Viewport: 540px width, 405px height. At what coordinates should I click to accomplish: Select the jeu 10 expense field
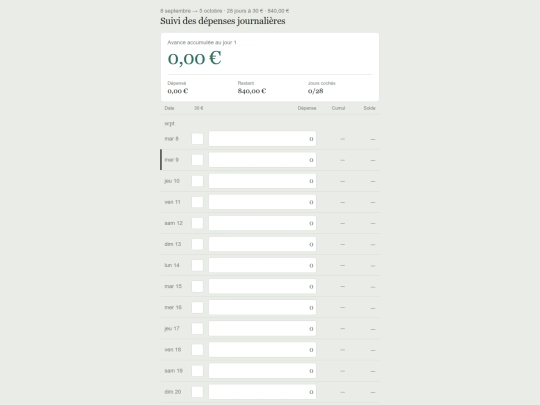coord(262,181)
